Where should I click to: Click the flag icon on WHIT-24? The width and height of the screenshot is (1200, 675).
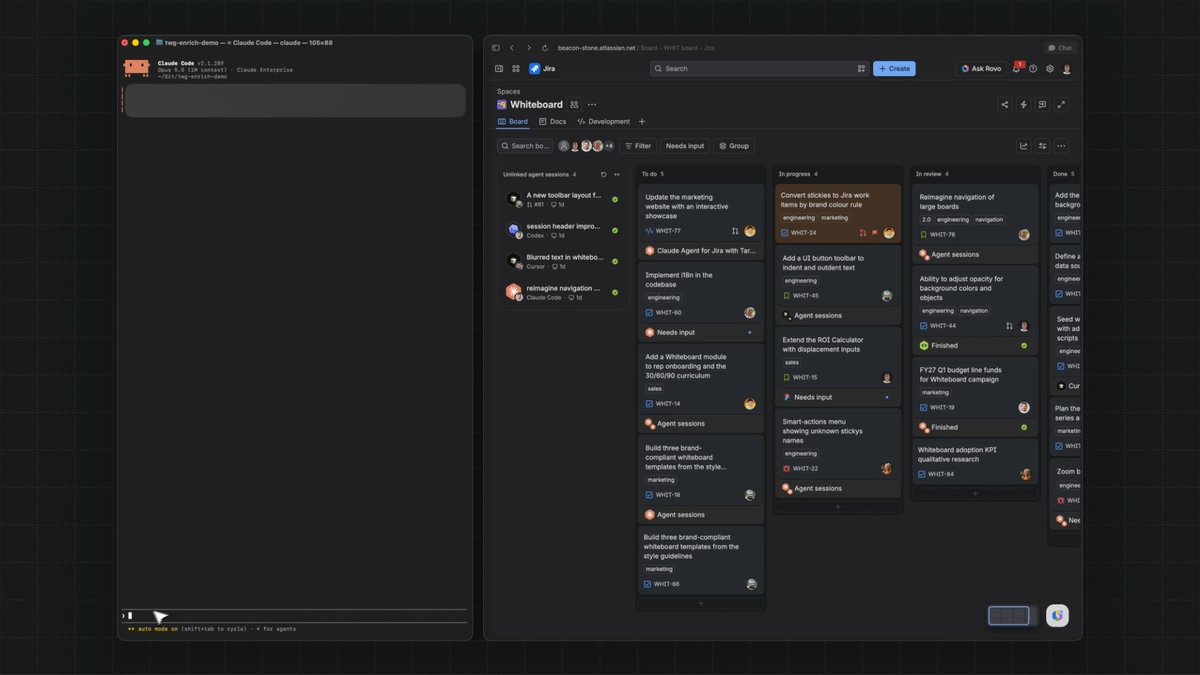[x=874, y=233]
